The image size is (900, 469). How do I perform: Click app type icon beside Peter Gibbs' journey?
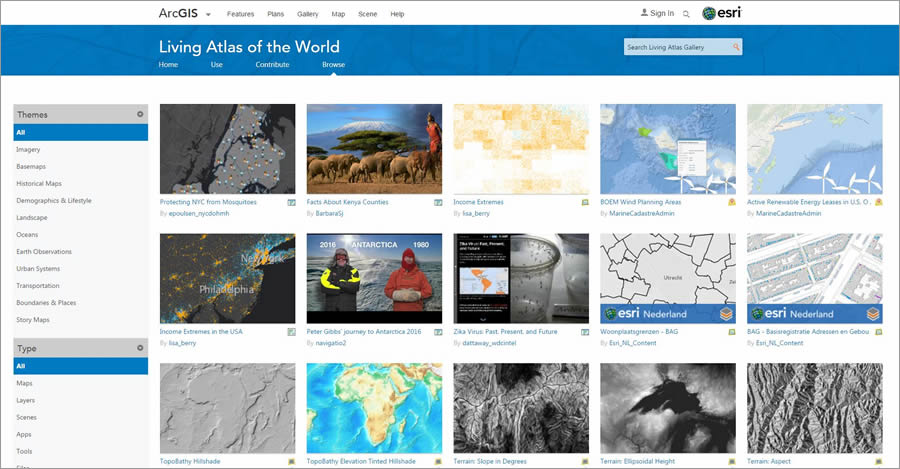pos(439,332)
